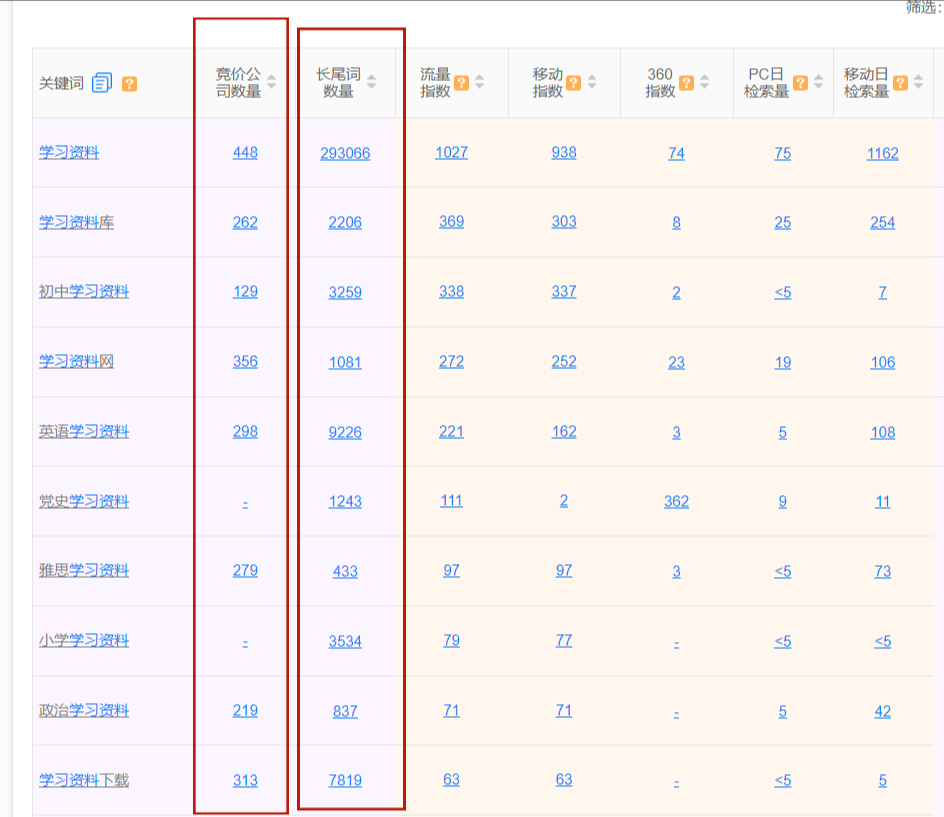Click traffic index value 111
This screenshot has height=817, width=944.
pyautogui.click(x=452, y=501)
